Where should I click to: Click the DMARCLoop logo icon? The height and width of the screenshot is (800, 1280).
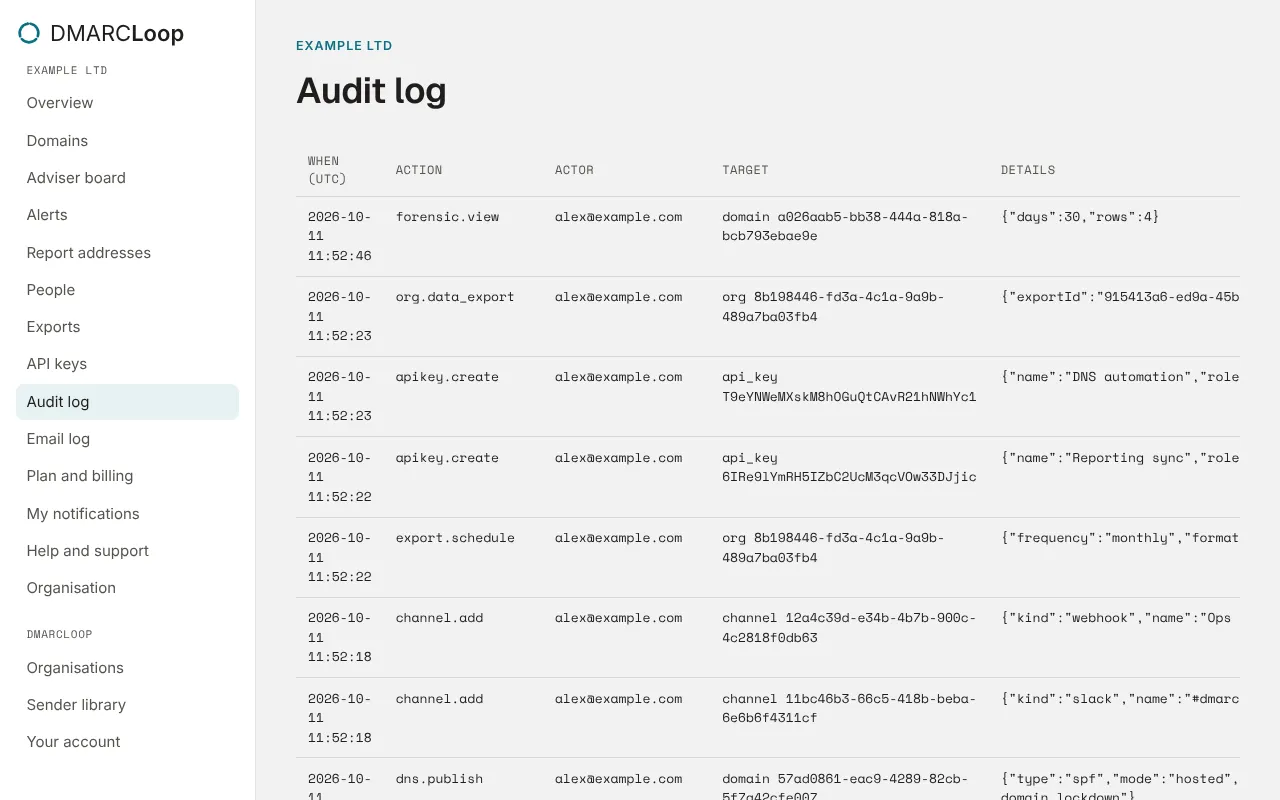29,34
